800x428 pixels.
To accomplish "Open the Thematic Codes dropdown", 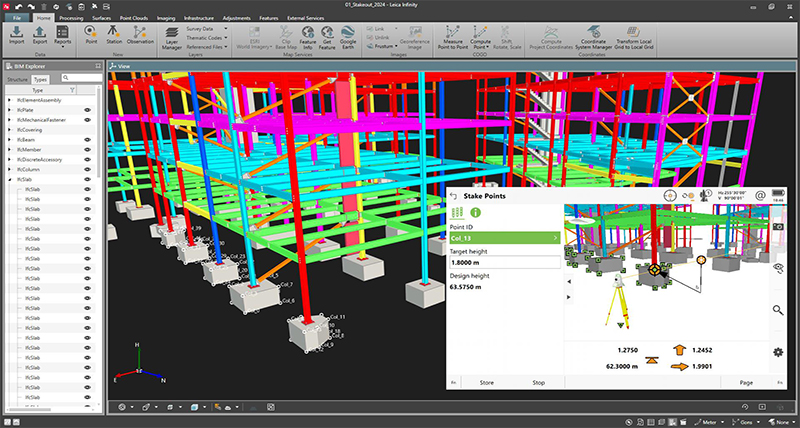I will [209, 37].
